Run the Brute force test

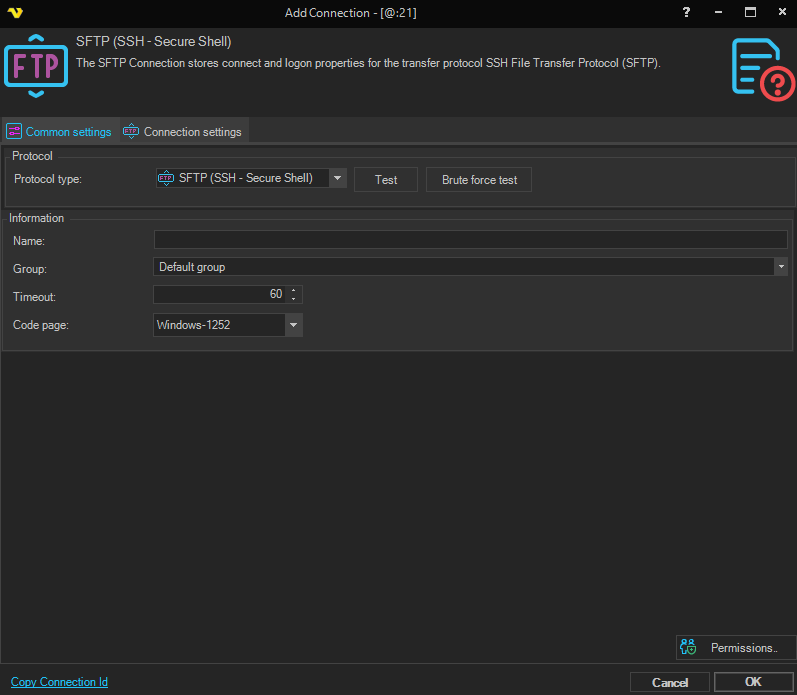(x=479, y=180)
